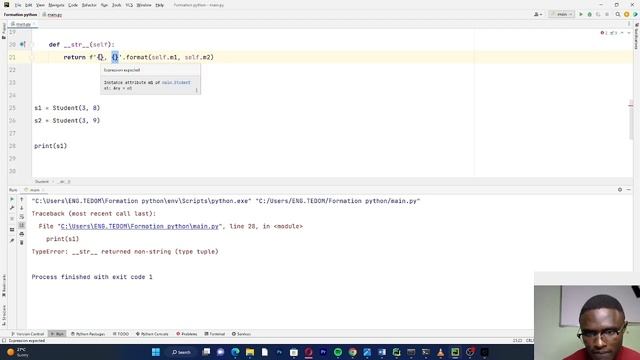Run the main configuration with green play button
Viewport: 640px width, 360px height.
(x=581, y=14)
